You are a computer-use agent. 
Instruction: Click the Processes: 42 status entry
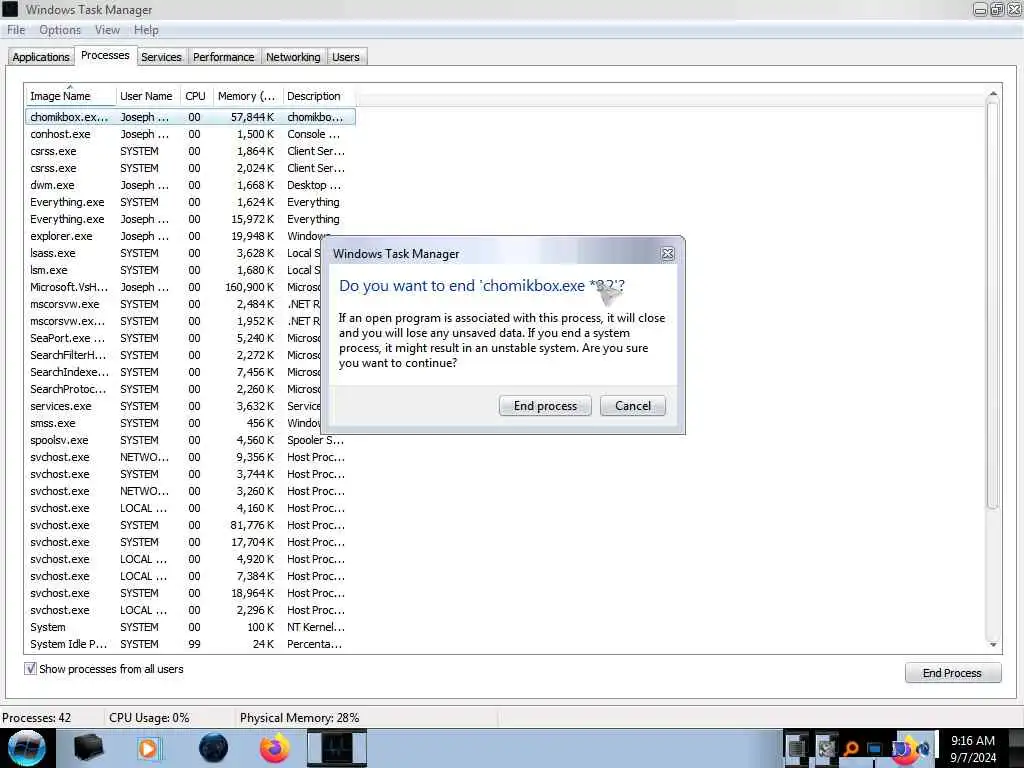point(37,718)
